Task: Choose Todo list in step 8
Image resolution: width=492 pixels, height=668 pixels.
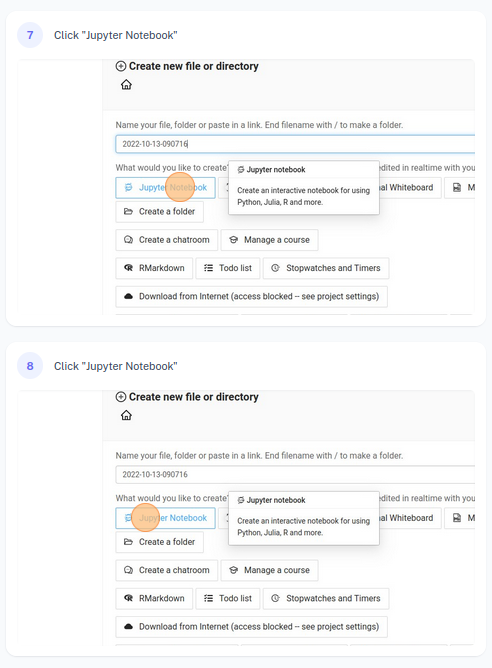Action: [228, 598]
